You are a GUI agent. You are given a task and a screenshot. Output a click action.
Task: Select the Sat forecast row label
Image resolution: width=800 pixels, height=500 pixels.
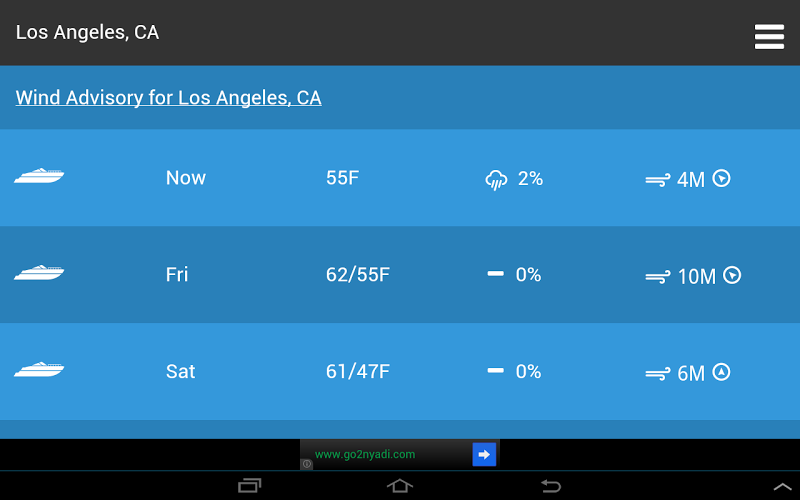(x=180, y=372)
